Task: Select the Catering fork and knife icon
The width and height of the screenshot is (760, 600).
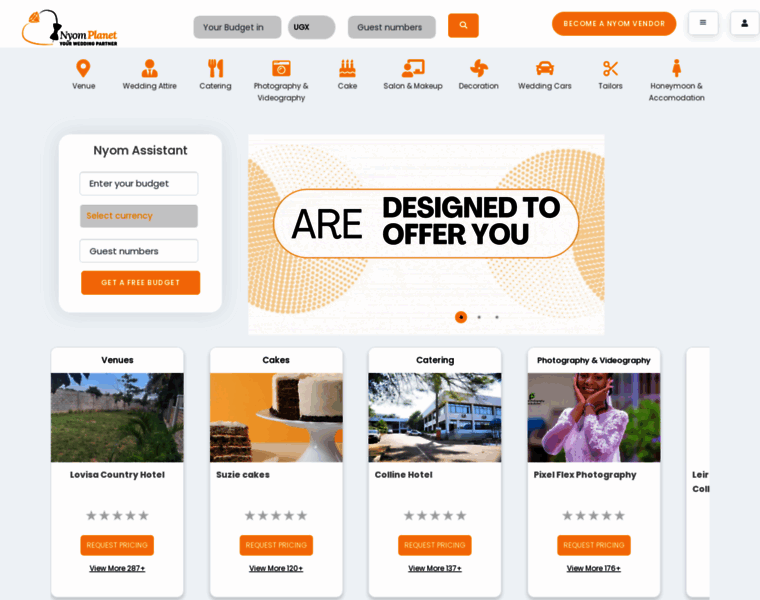Action: 215,68
